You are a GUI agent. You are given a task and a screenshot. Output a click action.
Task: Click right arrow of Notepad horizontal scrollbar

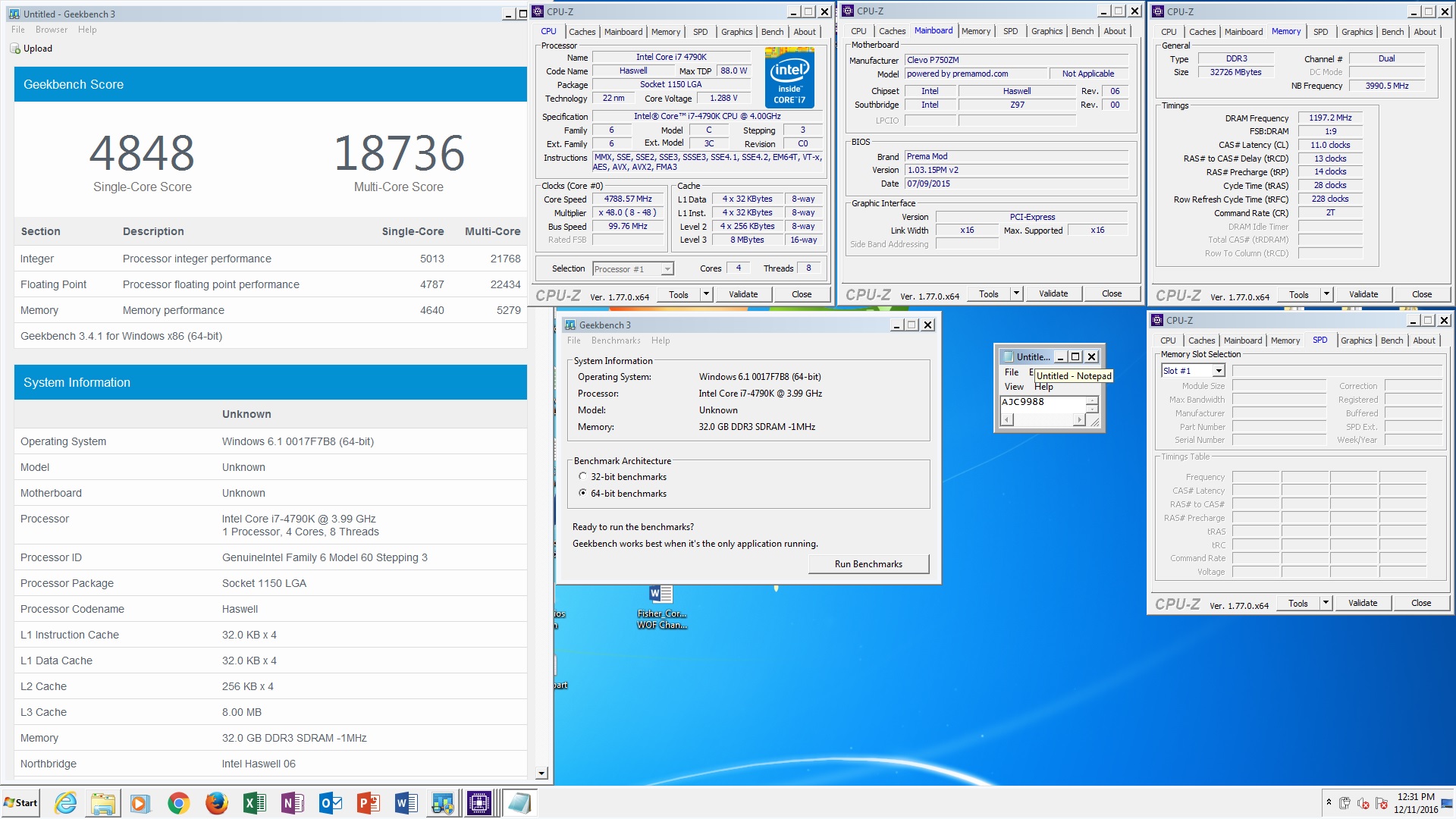tap(1079, 420)
